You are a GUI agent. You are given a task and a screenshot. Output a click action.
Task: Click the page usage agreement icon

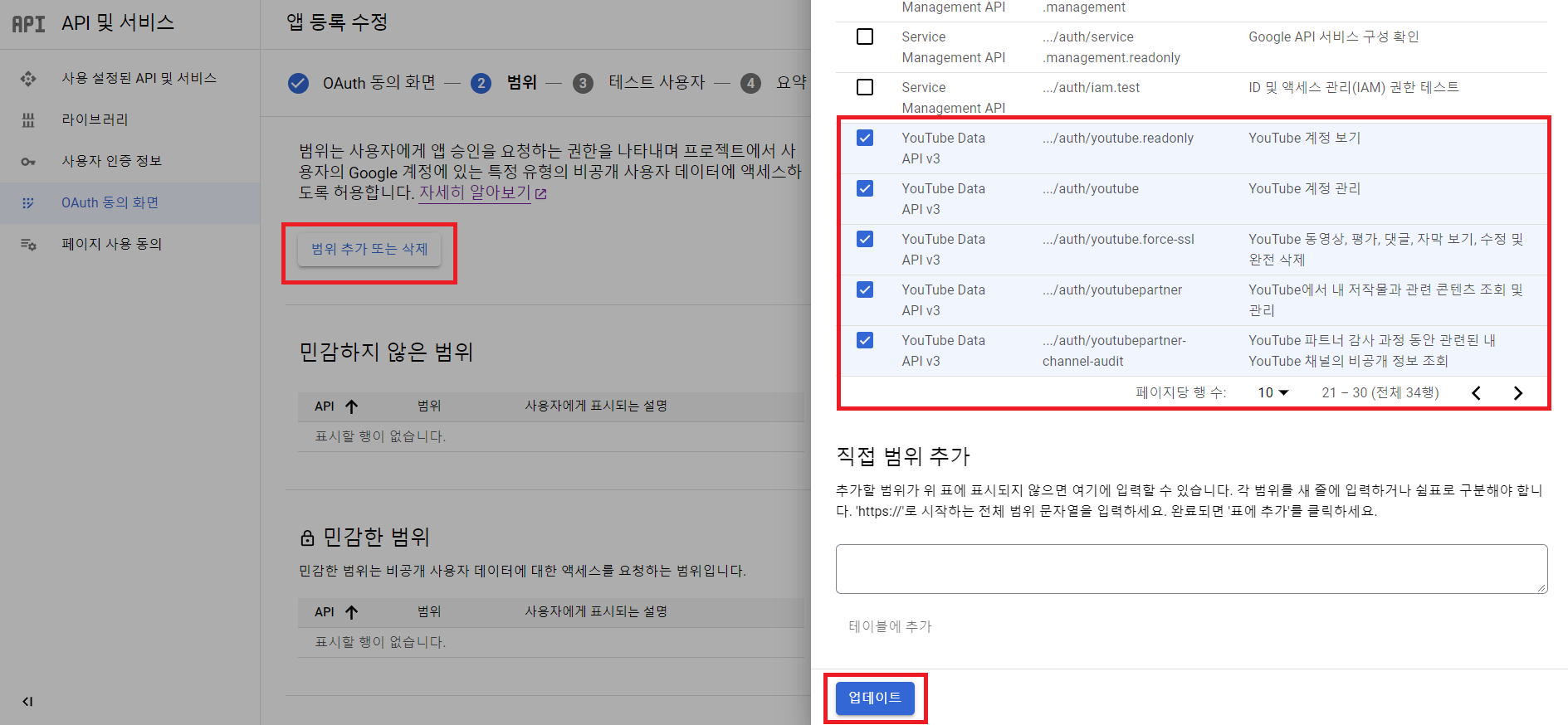[28, 244]
